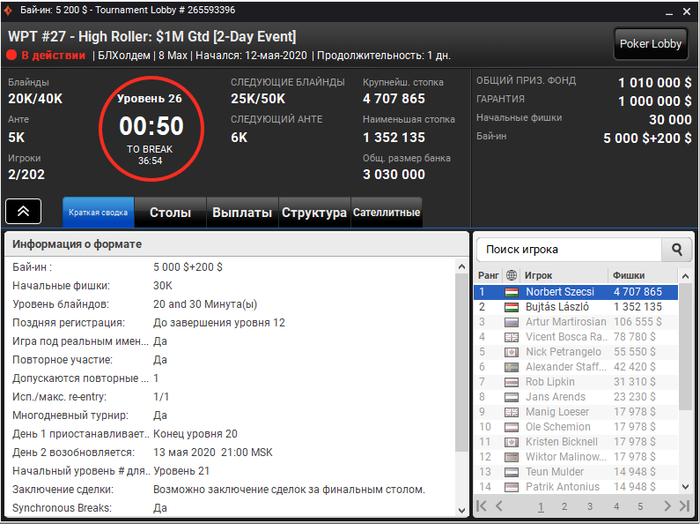
Task: Click the format info scroll up arrow
Action: click(462, 266)
